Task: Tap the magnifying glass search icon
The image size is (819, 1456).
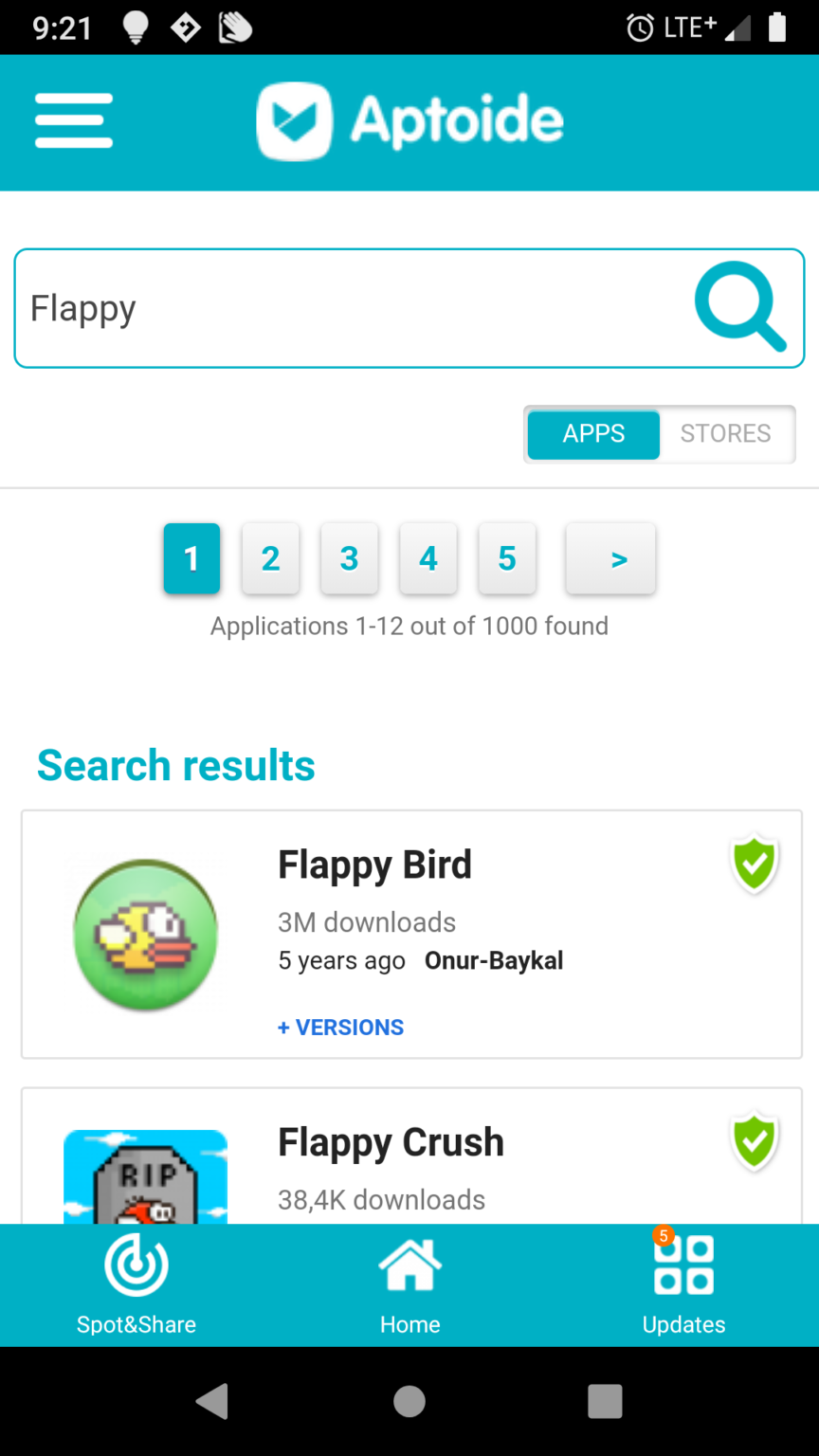Action: point(739,307)
